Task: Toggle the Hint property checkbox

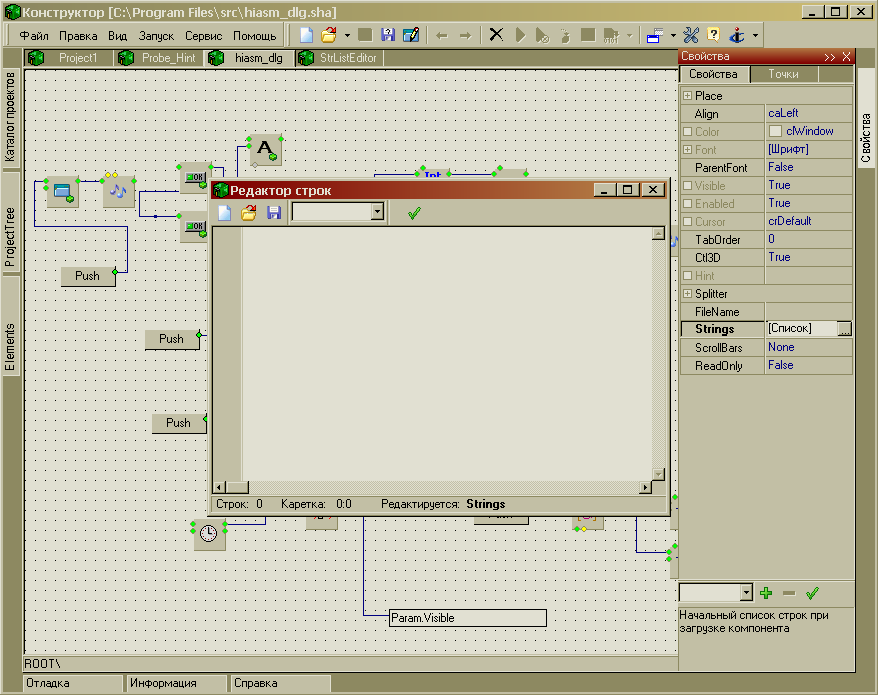Action: pos(687,276)
